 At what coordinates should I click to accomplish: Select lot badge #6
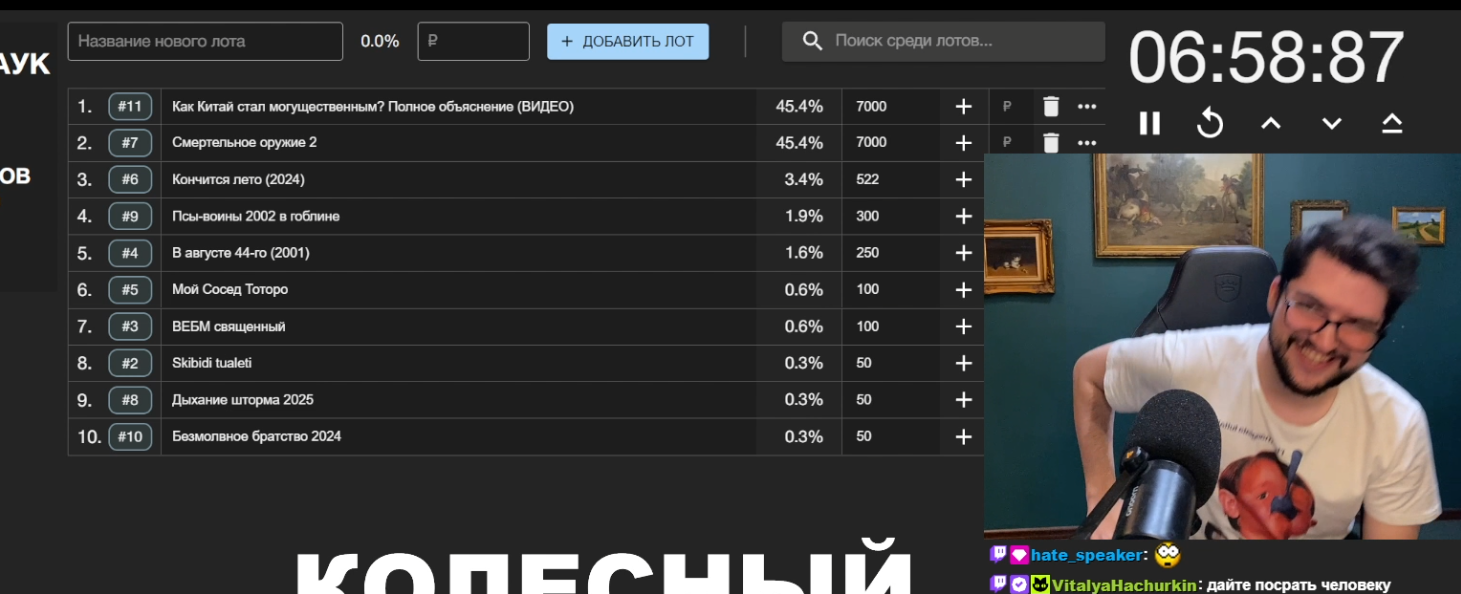(130, 180)
